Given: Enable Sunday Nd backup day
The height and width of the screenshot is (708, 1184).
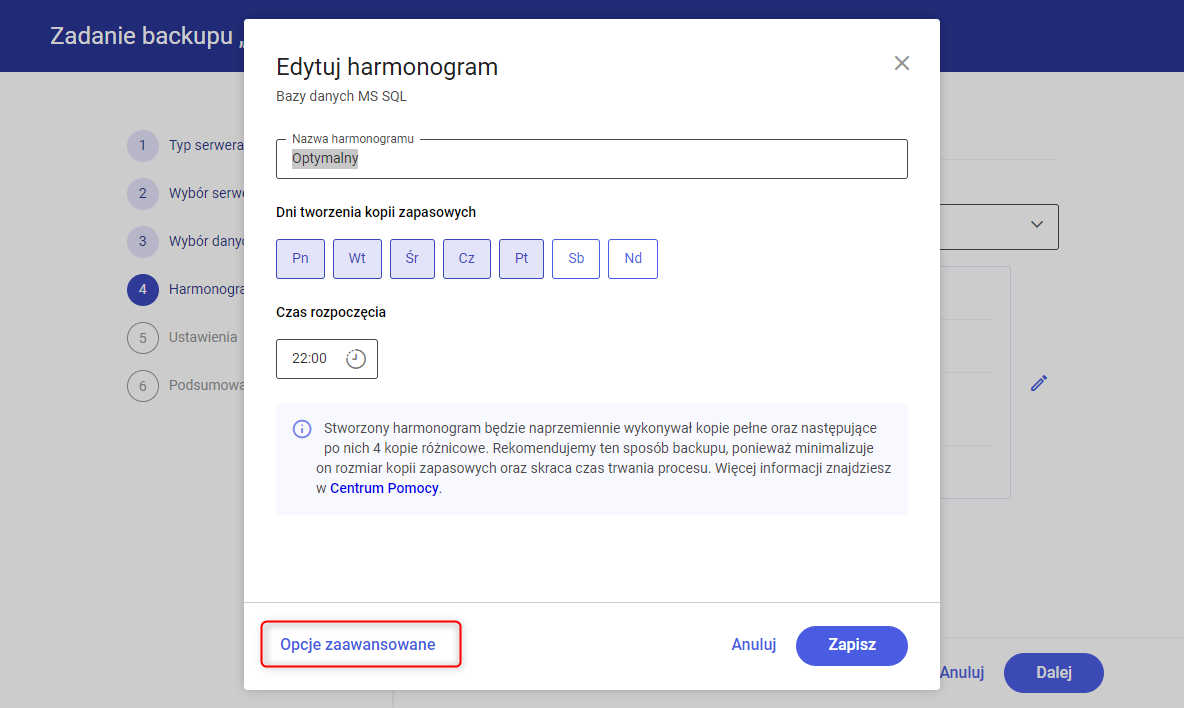Looking at the screenshot, I should [x=633, y=259].
